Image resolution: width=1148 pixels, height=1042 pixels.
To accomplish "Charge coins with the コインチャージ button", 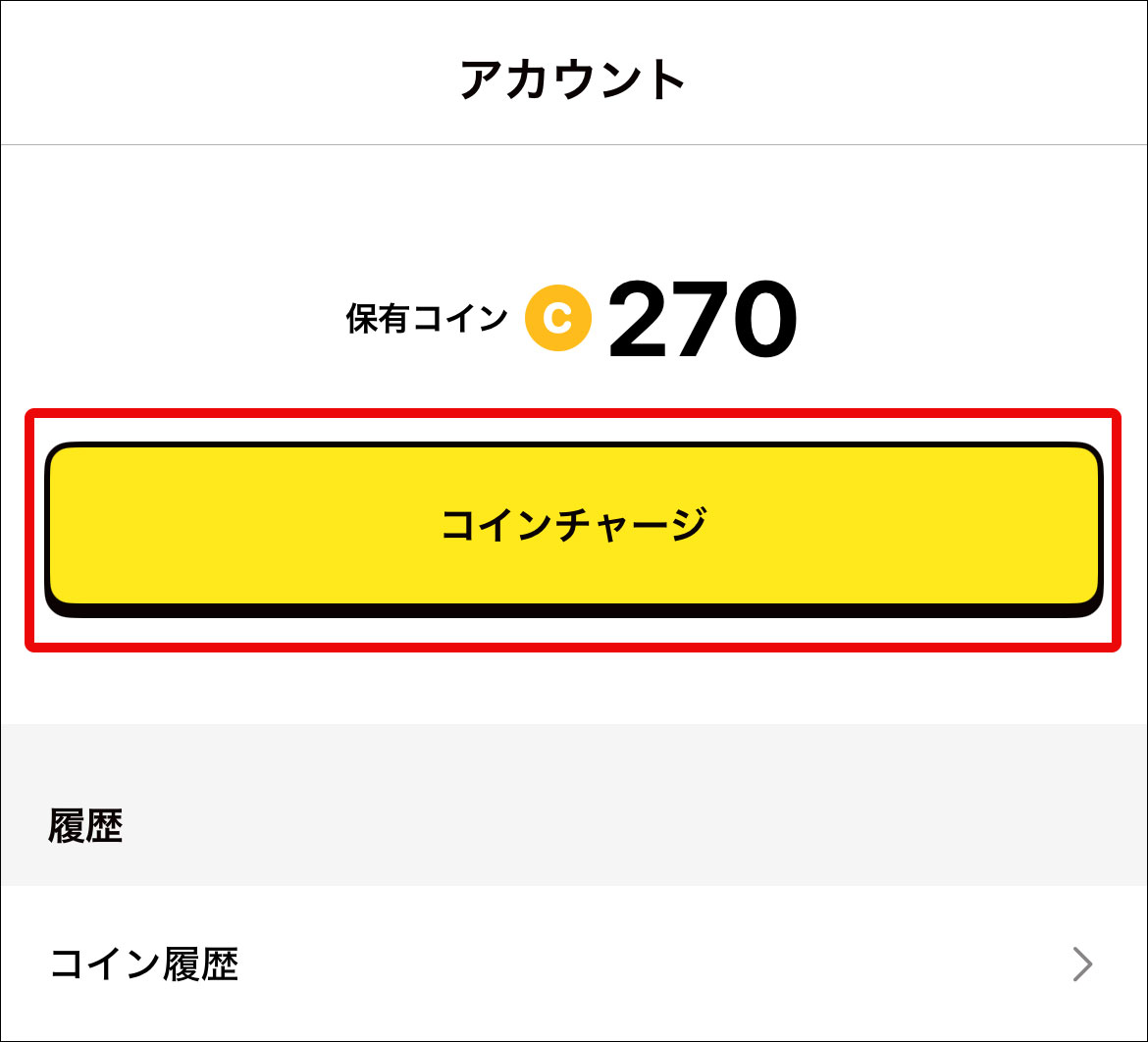I will coord(573,527).
